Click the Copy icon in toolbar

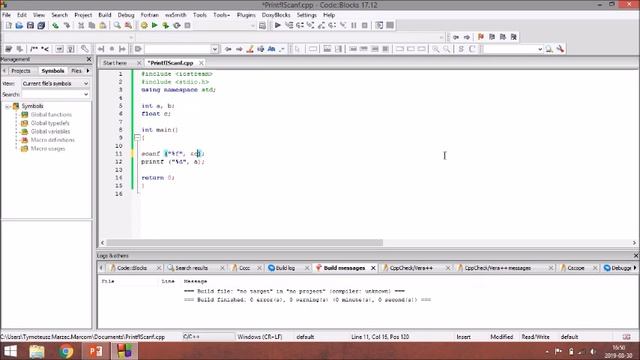pyautogui.click(x=92, y=25)
